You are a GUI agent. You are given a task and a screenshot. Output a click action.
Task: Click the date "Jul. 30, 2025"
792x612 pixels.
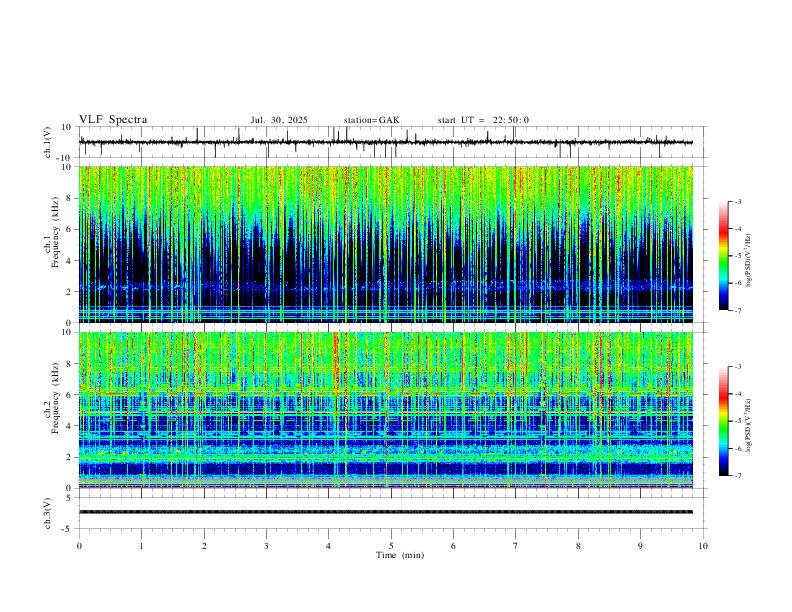pyautogui.click(x=279, y=120)
